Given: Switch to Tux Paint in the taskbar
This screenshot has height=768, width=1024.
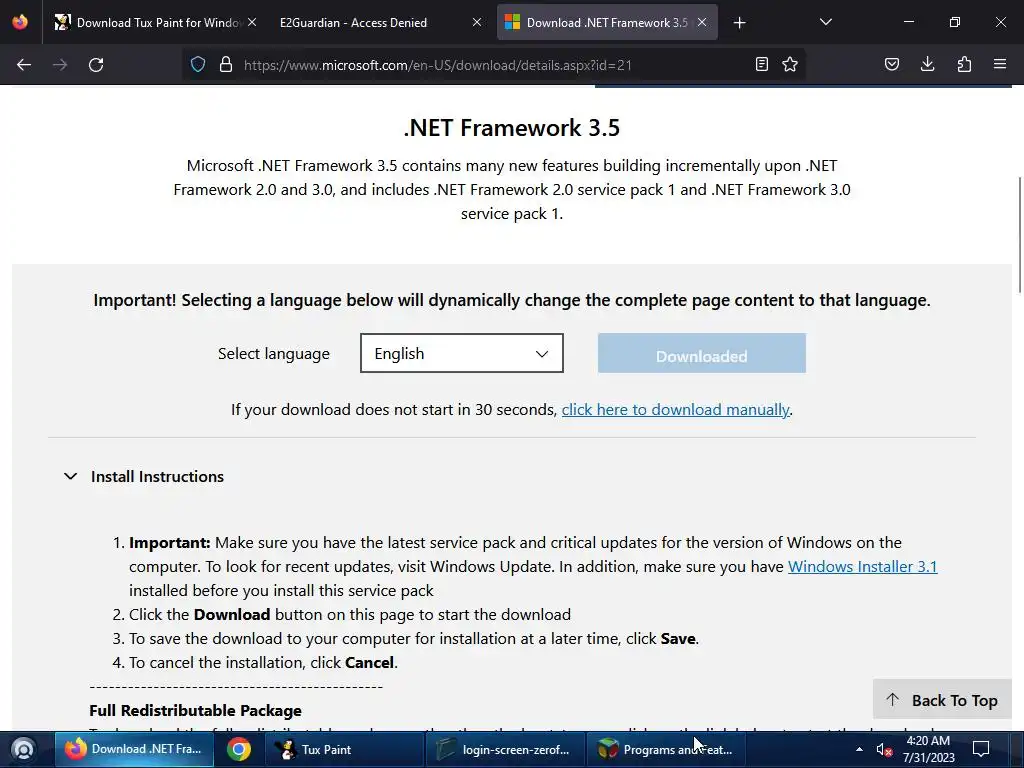Looking at the screenshot, I should point(344,749).
